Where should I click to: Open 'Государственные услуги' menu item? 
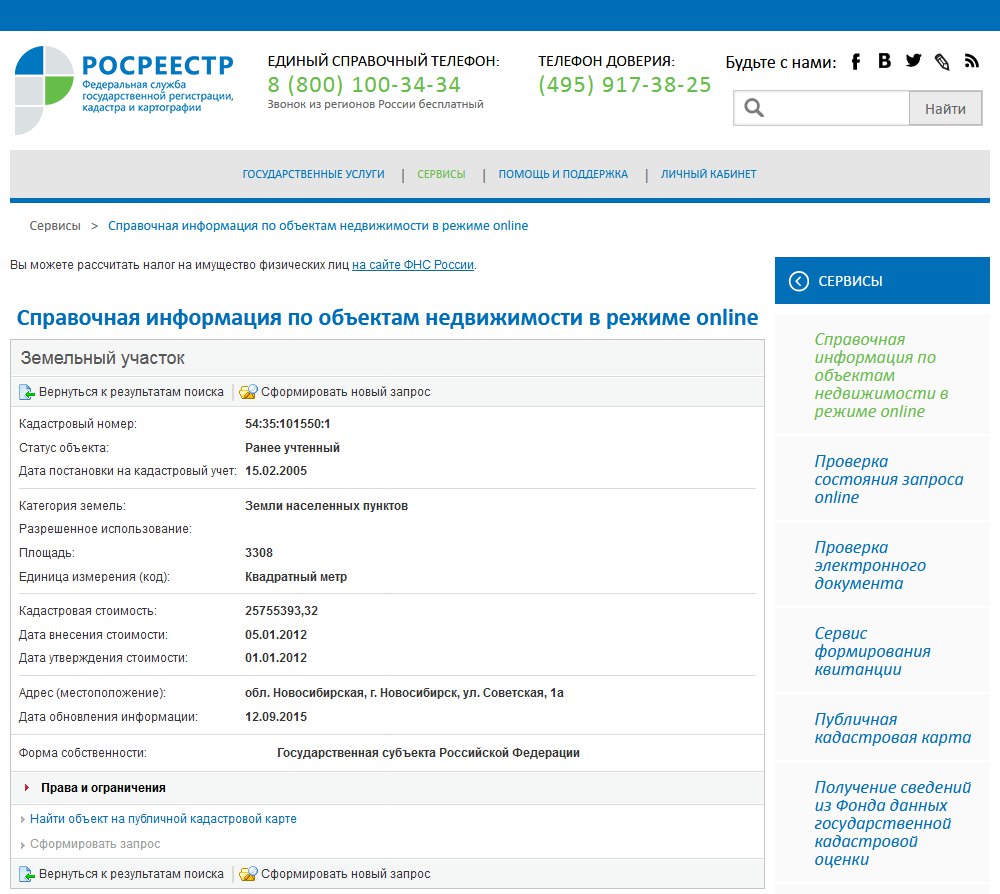tap(313, 174)
